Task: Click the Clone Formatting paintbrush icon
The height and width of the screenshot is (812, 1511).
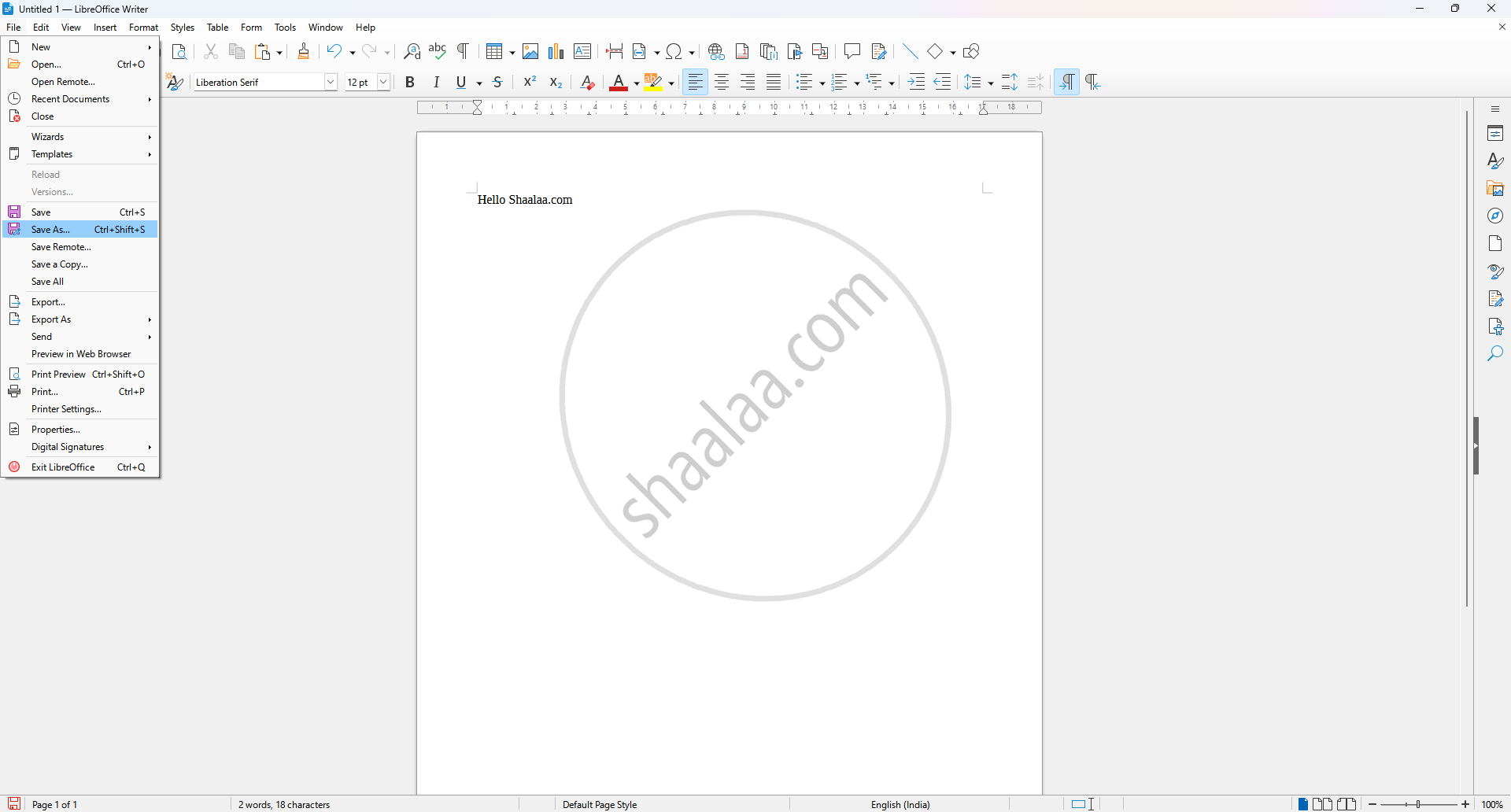Action: point(304,52)
